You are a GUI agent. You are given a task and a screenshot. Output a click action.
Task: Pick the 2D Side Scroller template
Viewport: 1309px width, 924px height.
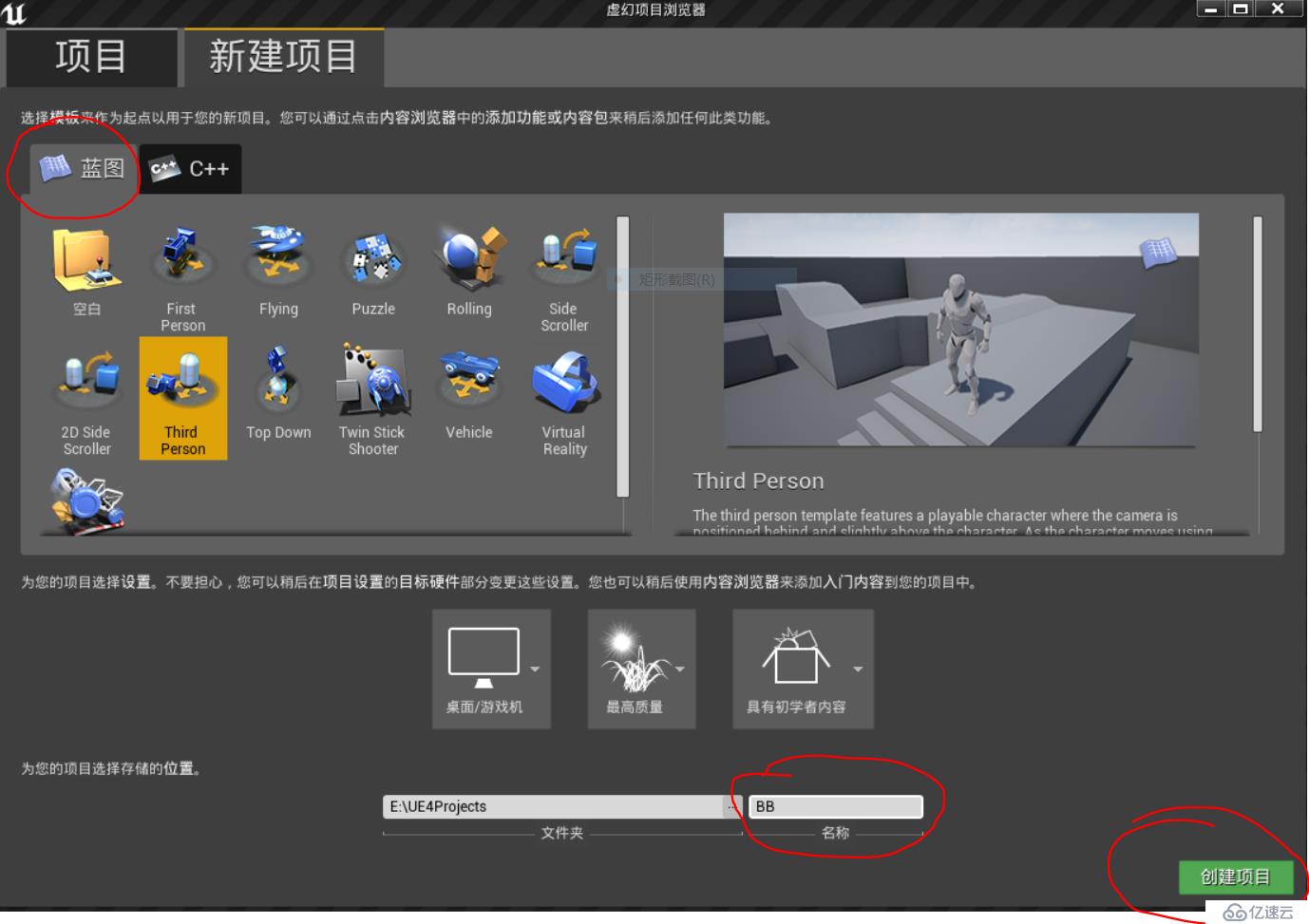click(86, 399)
